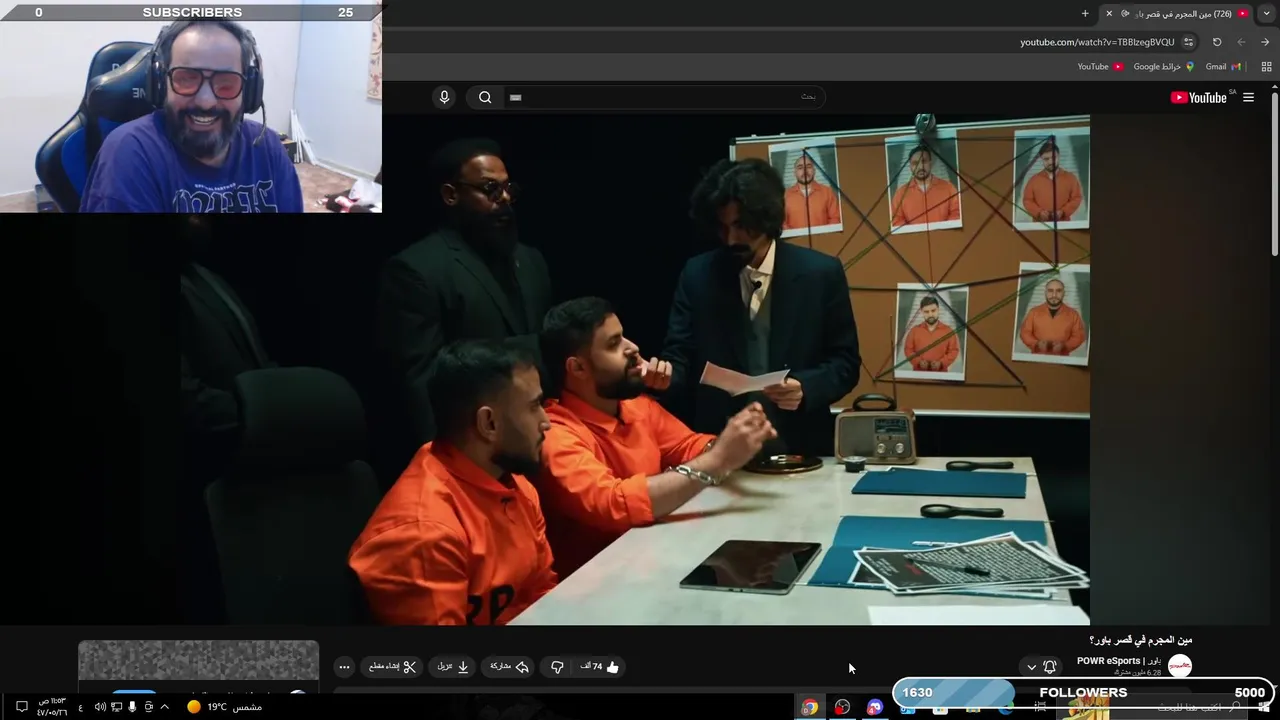The width and height of the screenshot is (1280, 720).
Task: Open the taskbar clock and date
Action: click(52, 707)
